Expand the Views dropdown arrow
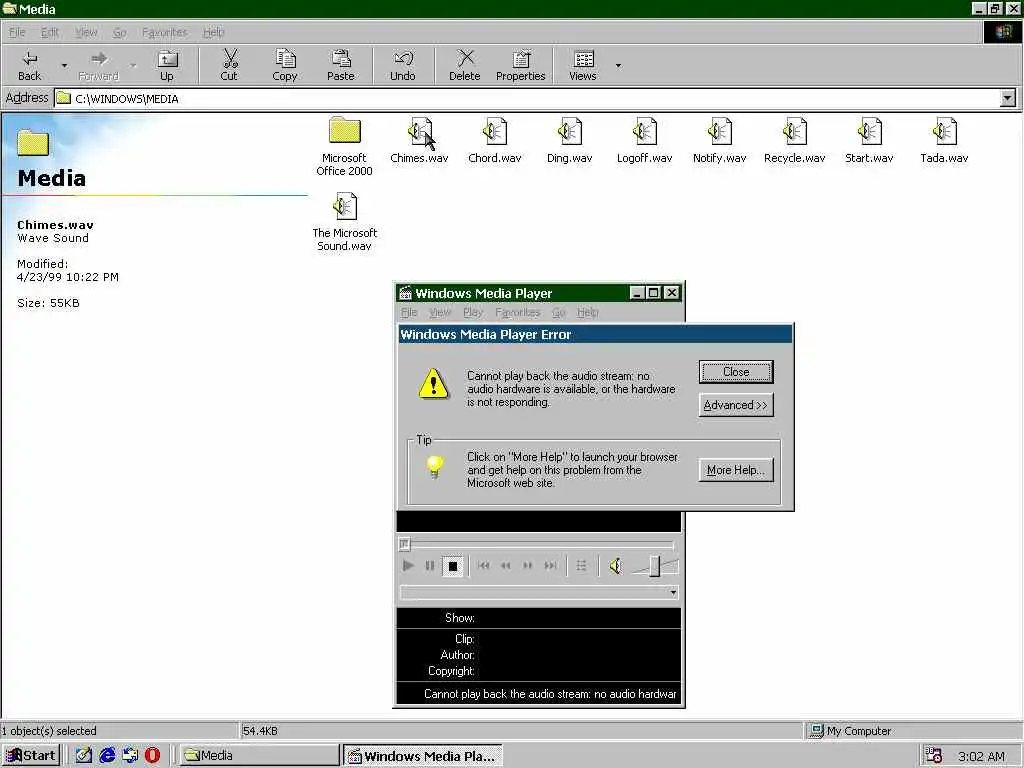The image size is (1024, 768). click(618, 65)
